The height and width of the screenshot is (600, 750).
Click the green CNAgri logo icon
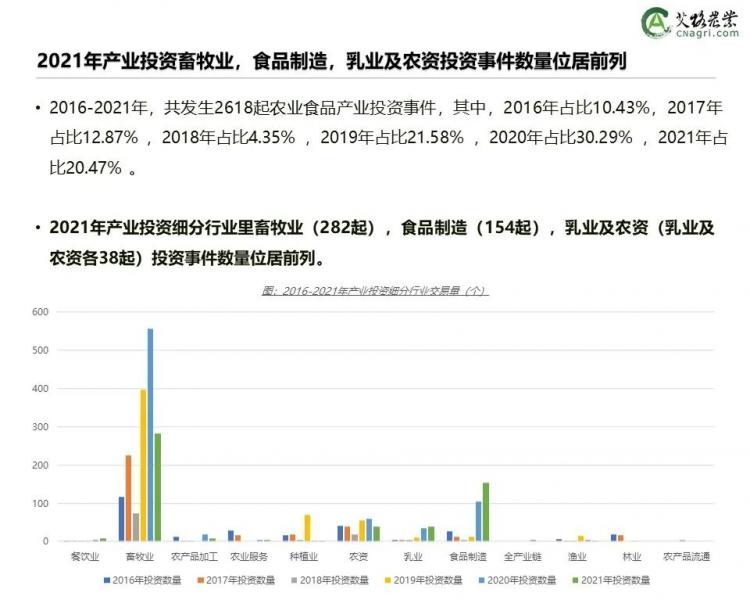pyautogui.click(x=655, y=23)
